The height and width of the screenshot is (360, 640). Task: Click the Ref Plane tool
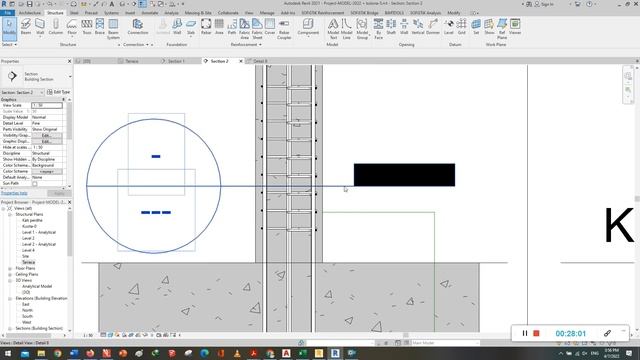pyautogui.click(x=502, y=29)
